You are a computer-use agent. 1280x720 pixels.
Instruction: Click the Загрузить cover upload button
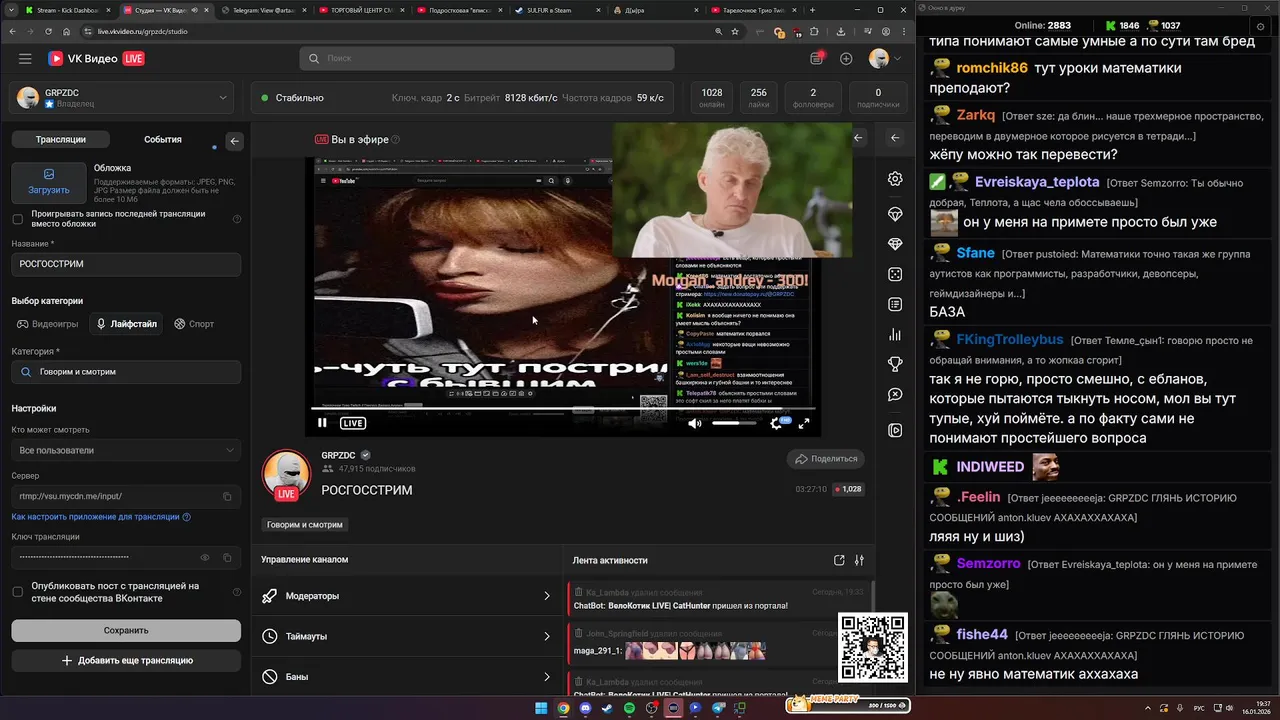[49, 182]
